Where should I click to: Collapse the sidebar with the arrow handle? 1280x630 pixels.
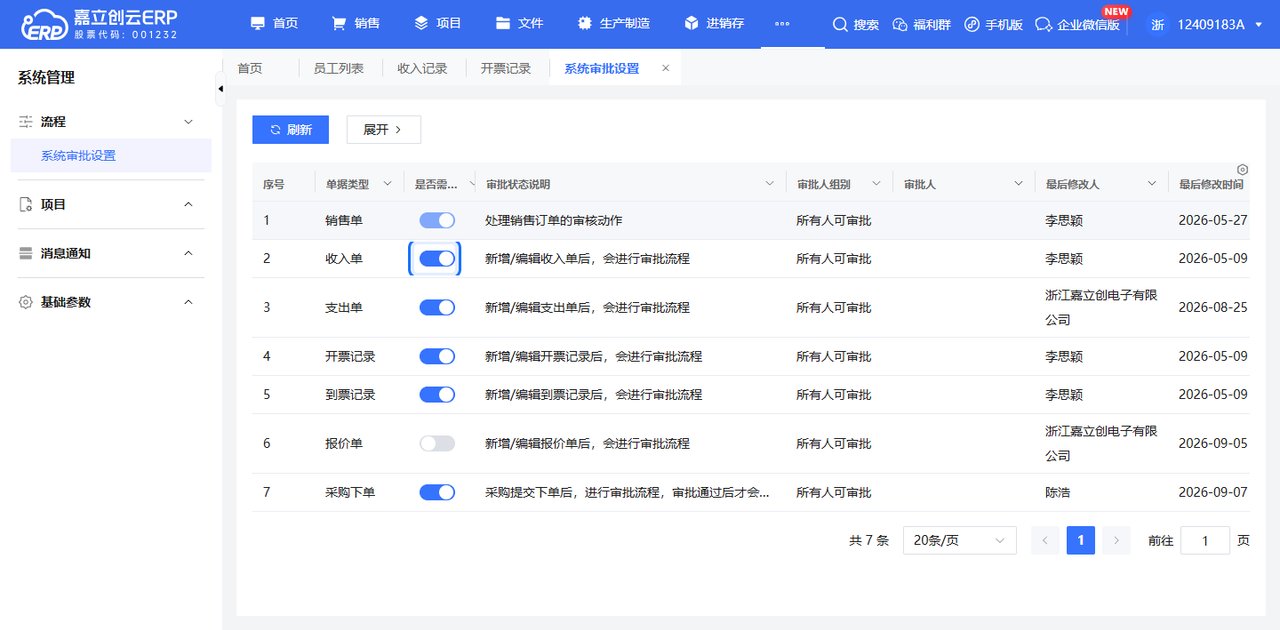pos(220,89)
